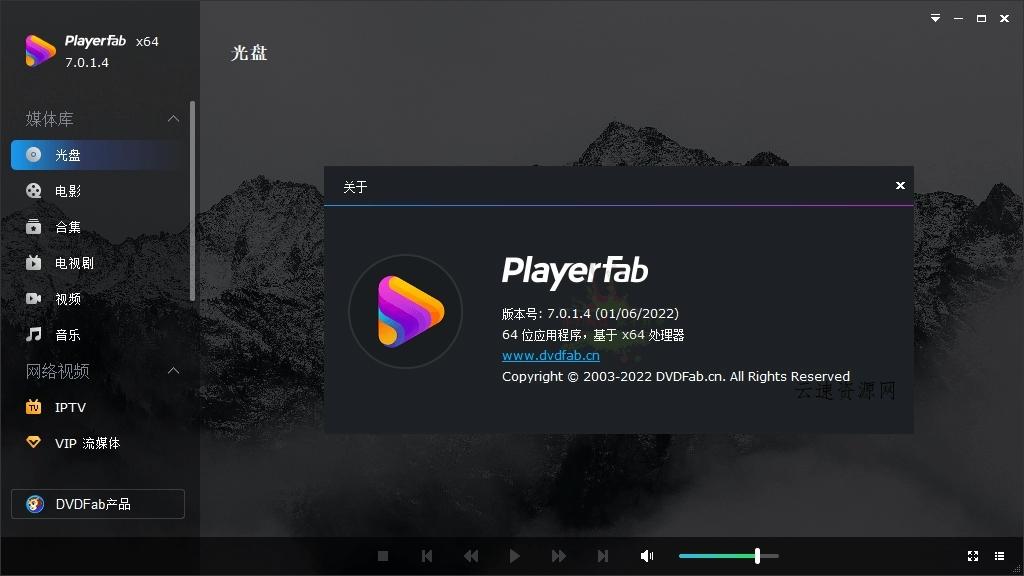This screenshot has height=576, width=1024.
Task: Open the 合集 collections section
Action: (67, 227)
